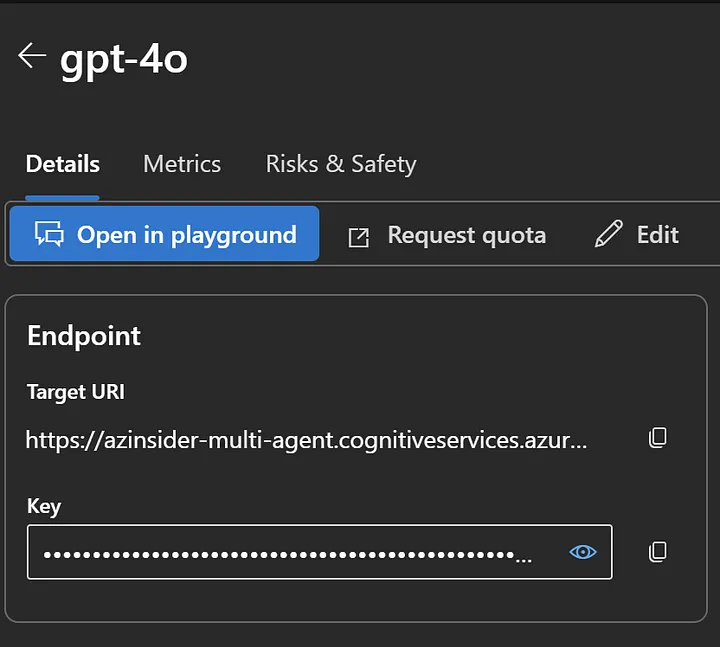Switch to the Details tab
This screenshot has height=647, width=720.
[x=62, y=164]
